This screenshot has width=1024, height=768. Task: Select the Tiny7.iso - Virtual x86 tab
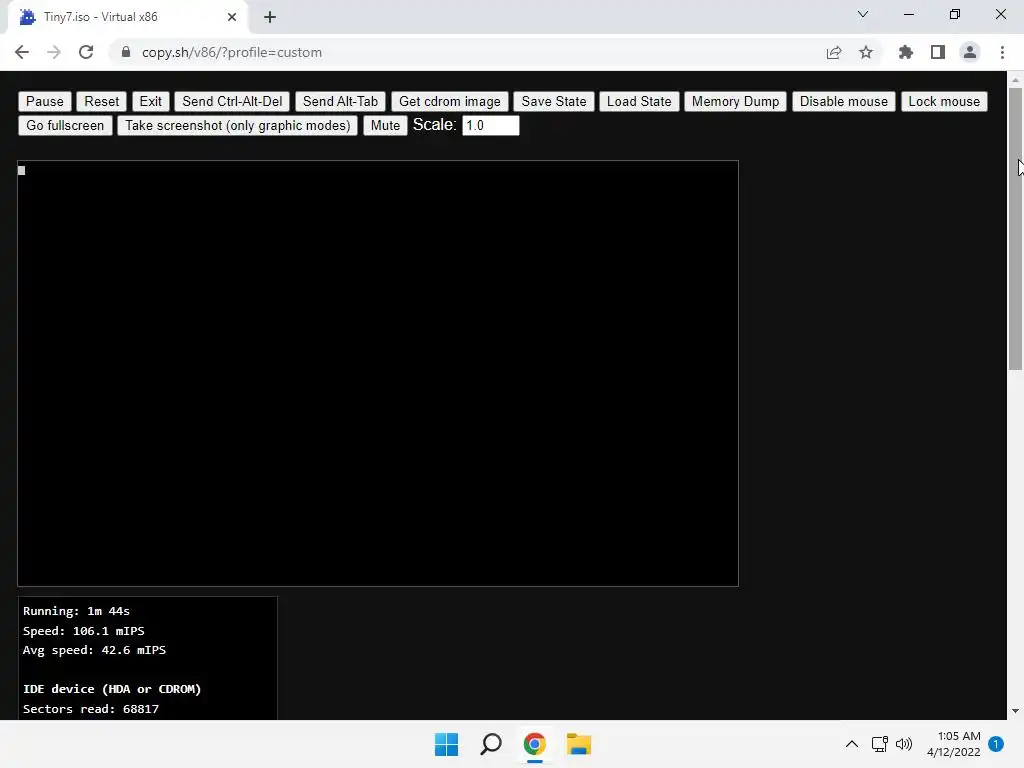128,17
